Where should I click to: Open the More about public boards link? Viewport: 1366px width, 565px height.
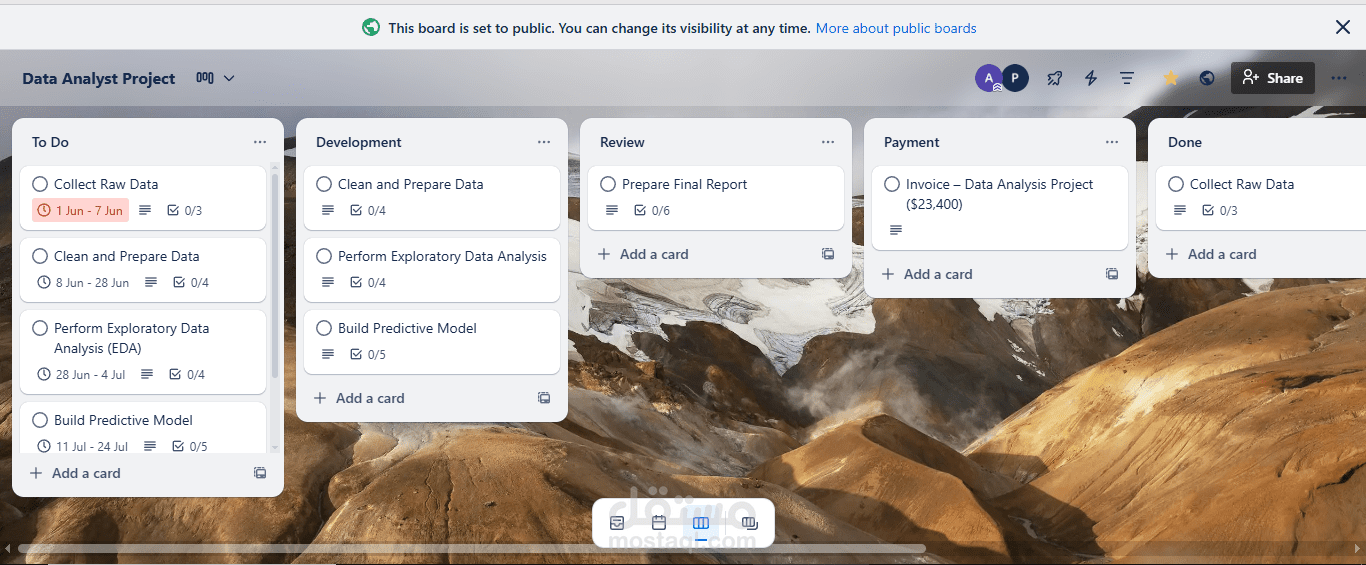coord(896,28)
